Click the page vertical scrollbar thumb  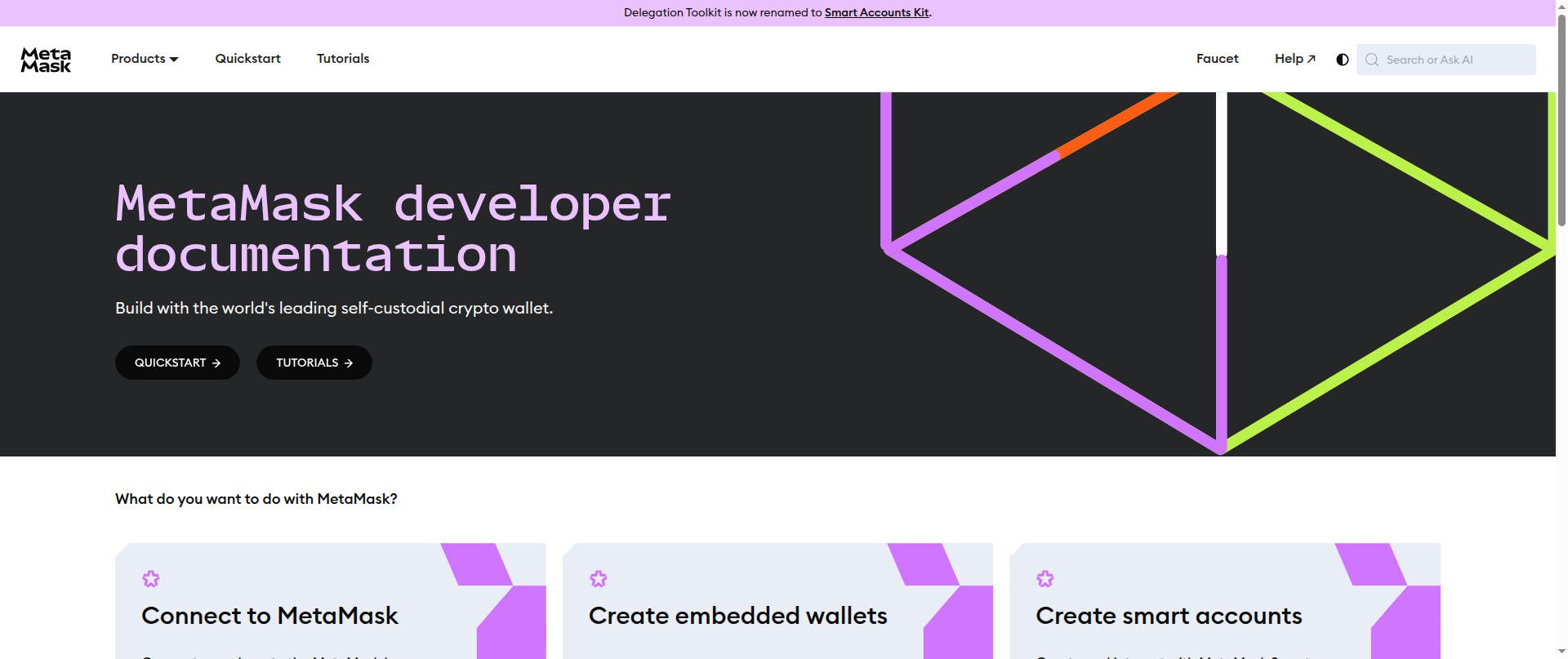[x=1561, y=118]
